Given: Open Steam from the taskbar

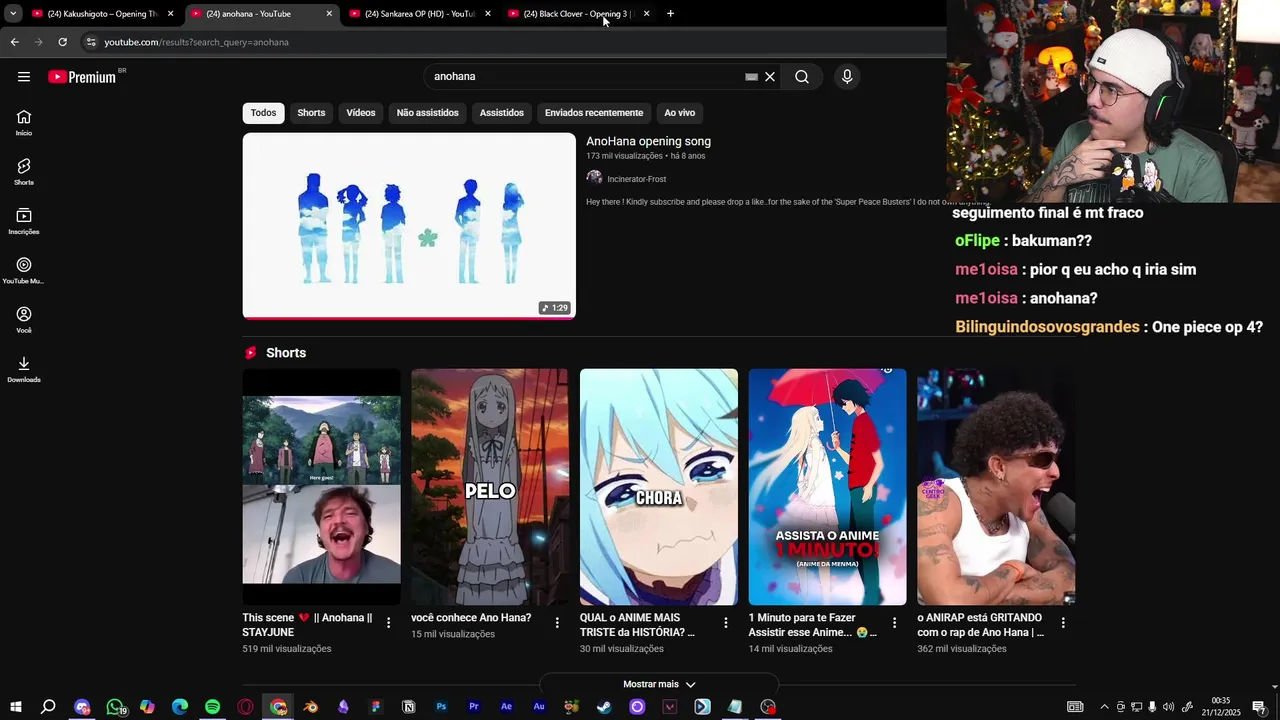Looking at the screenshot, I should click(604, 707).
